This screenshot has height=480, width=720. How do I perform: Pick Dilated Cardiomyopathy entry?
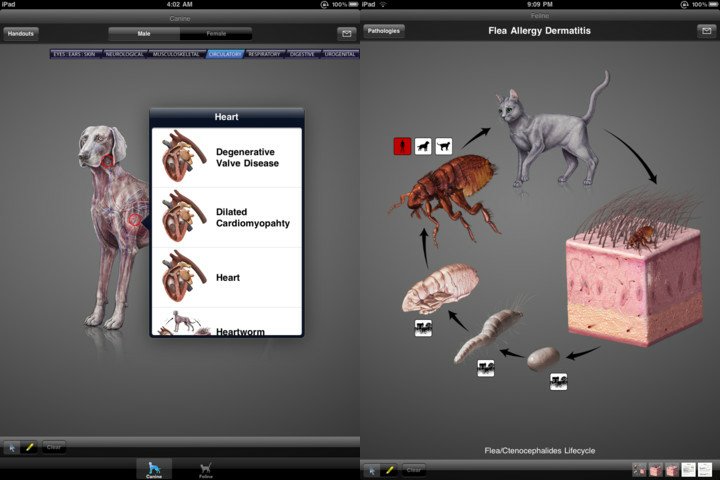click(x=226, y=217)
